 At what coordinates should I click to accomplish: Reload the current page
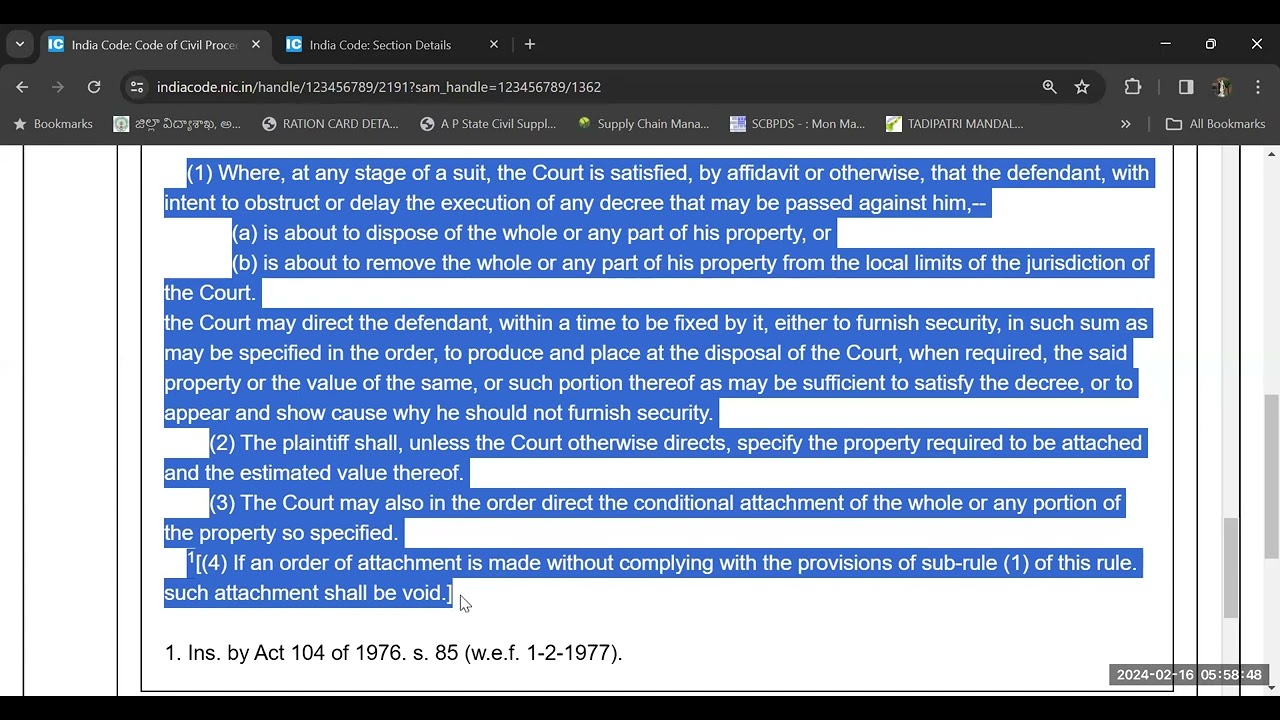[94, 87]
